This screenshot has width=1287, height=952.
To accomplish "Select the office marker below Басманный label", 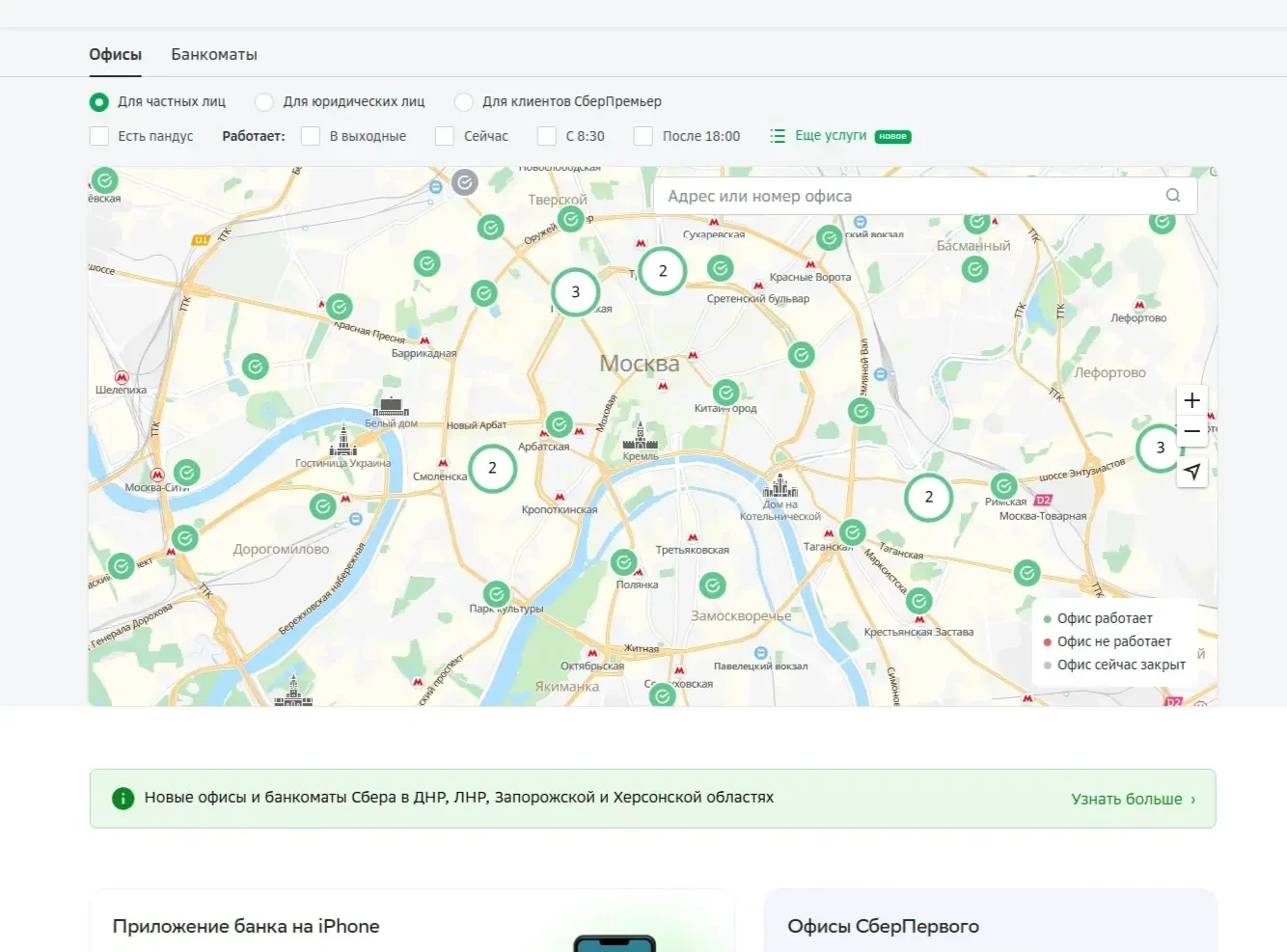I will [974, 269].
